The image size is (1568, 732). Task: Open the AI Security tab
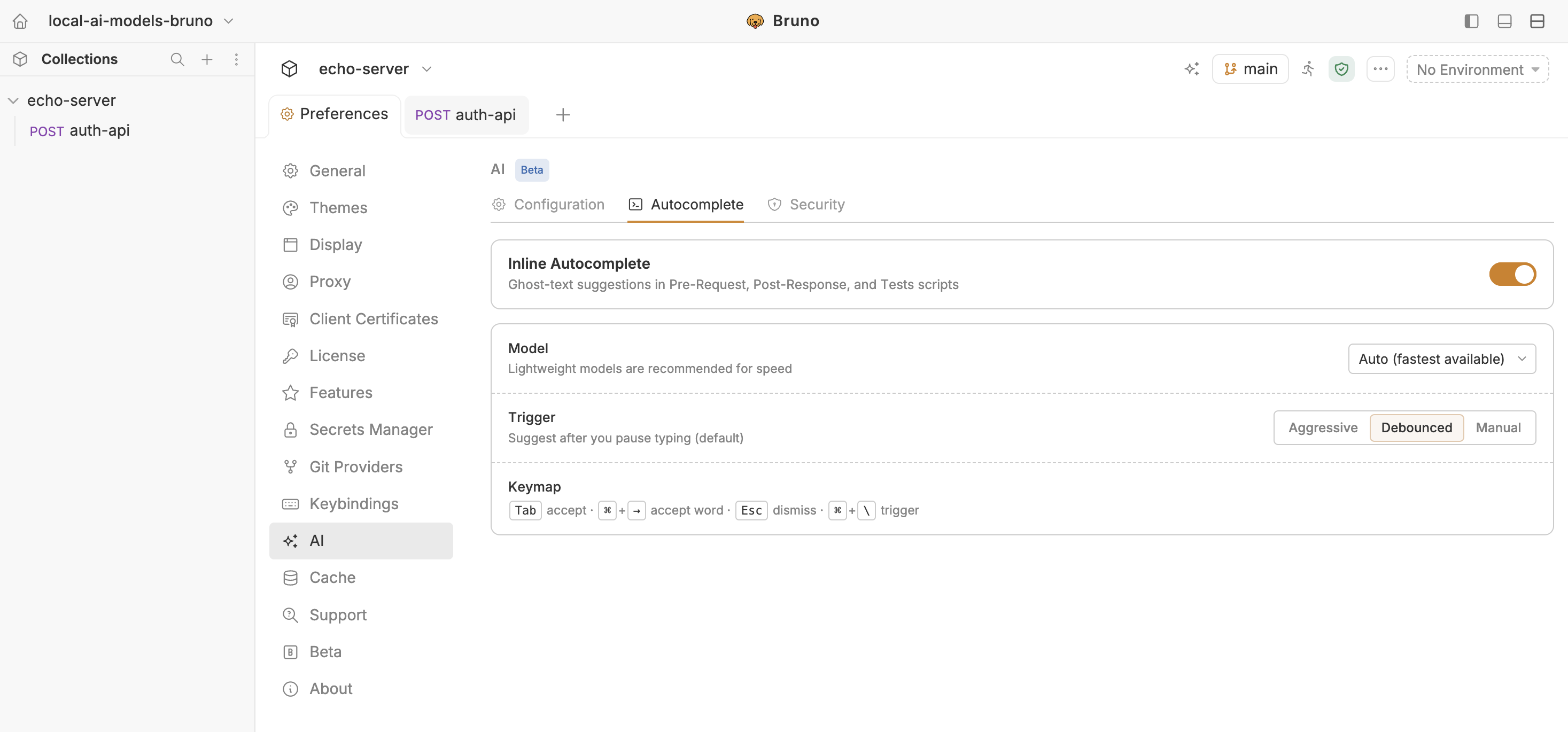pyautogui.click(x=806, y=205)
